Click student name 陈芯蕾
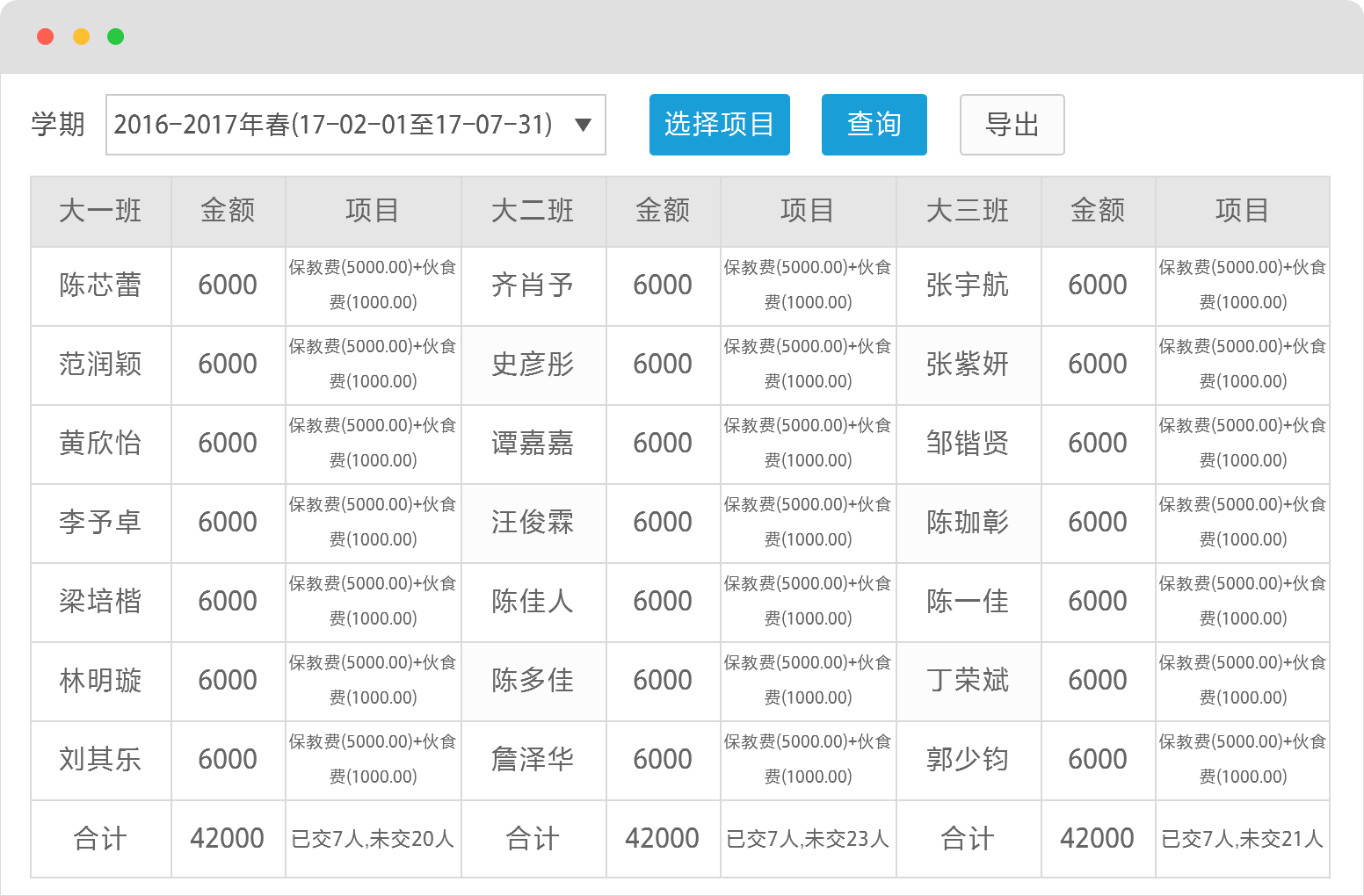 [100, 285]
